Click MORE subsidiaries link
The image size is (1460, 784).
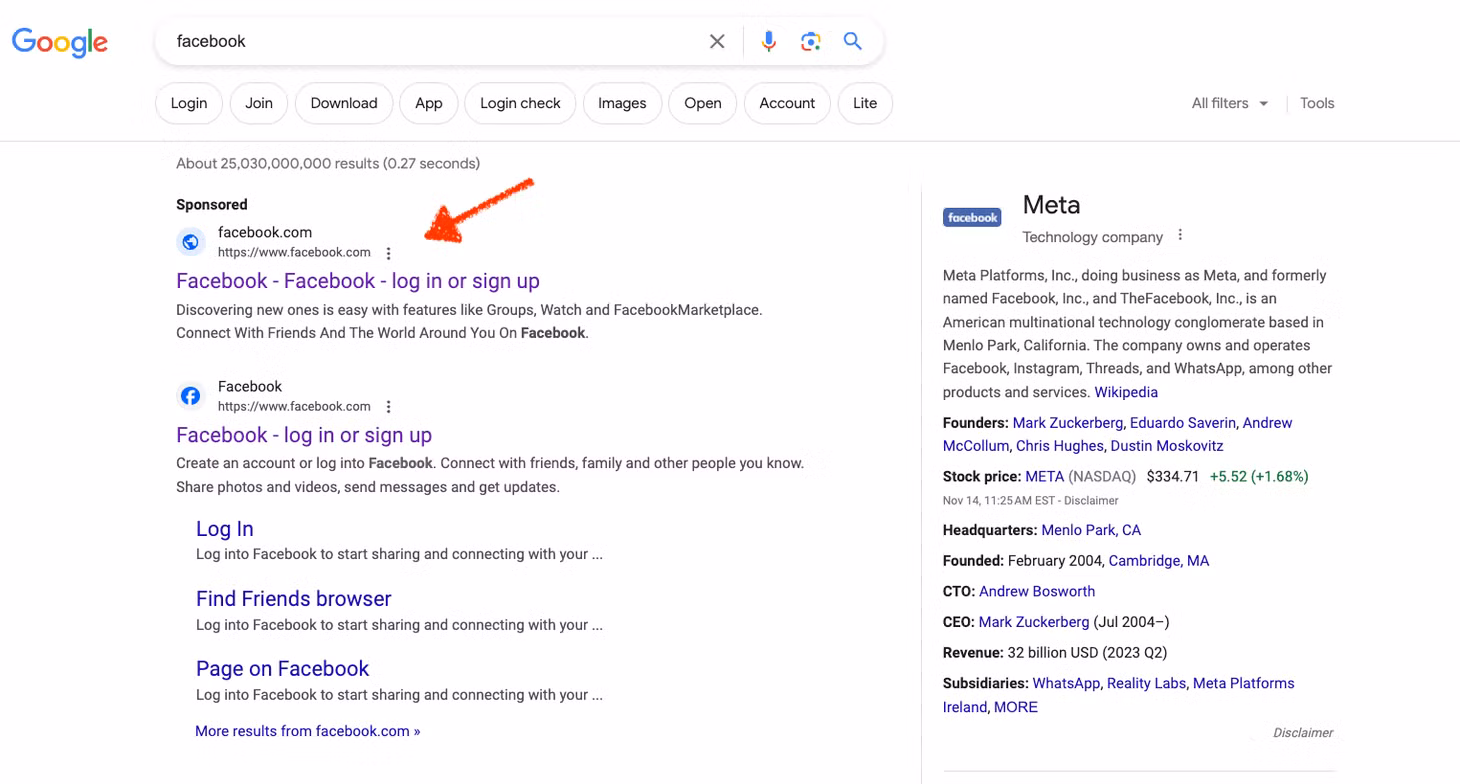coord(1016,707)
